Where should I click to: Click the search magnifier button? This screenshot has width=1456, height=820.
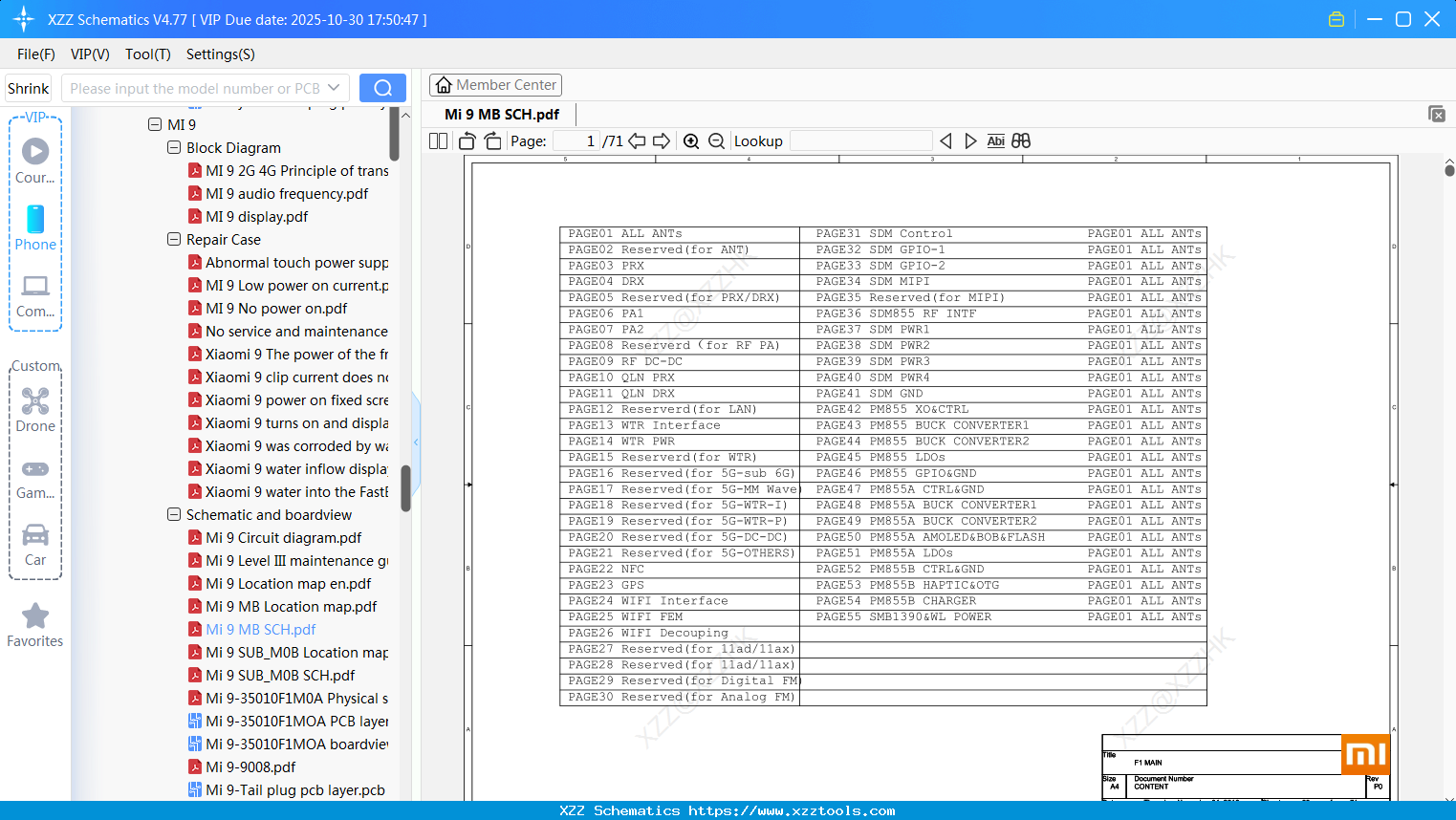coord(382,88)
